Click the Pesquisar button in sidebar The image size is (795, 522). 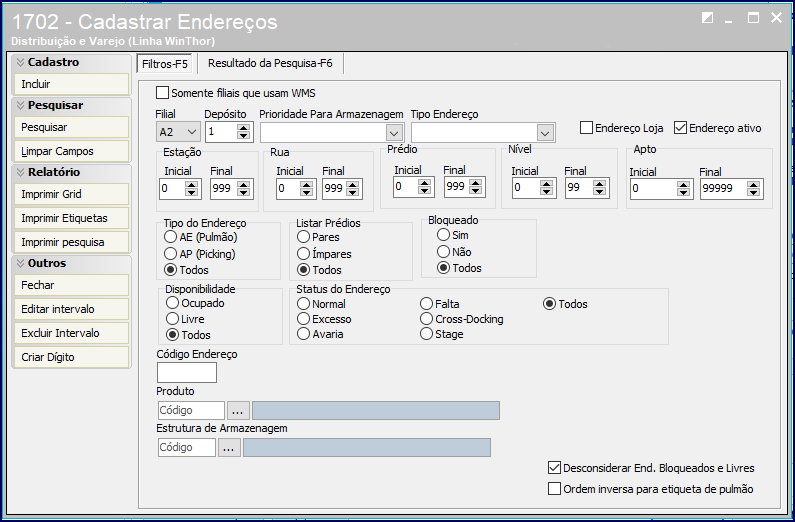coord(71,127)
